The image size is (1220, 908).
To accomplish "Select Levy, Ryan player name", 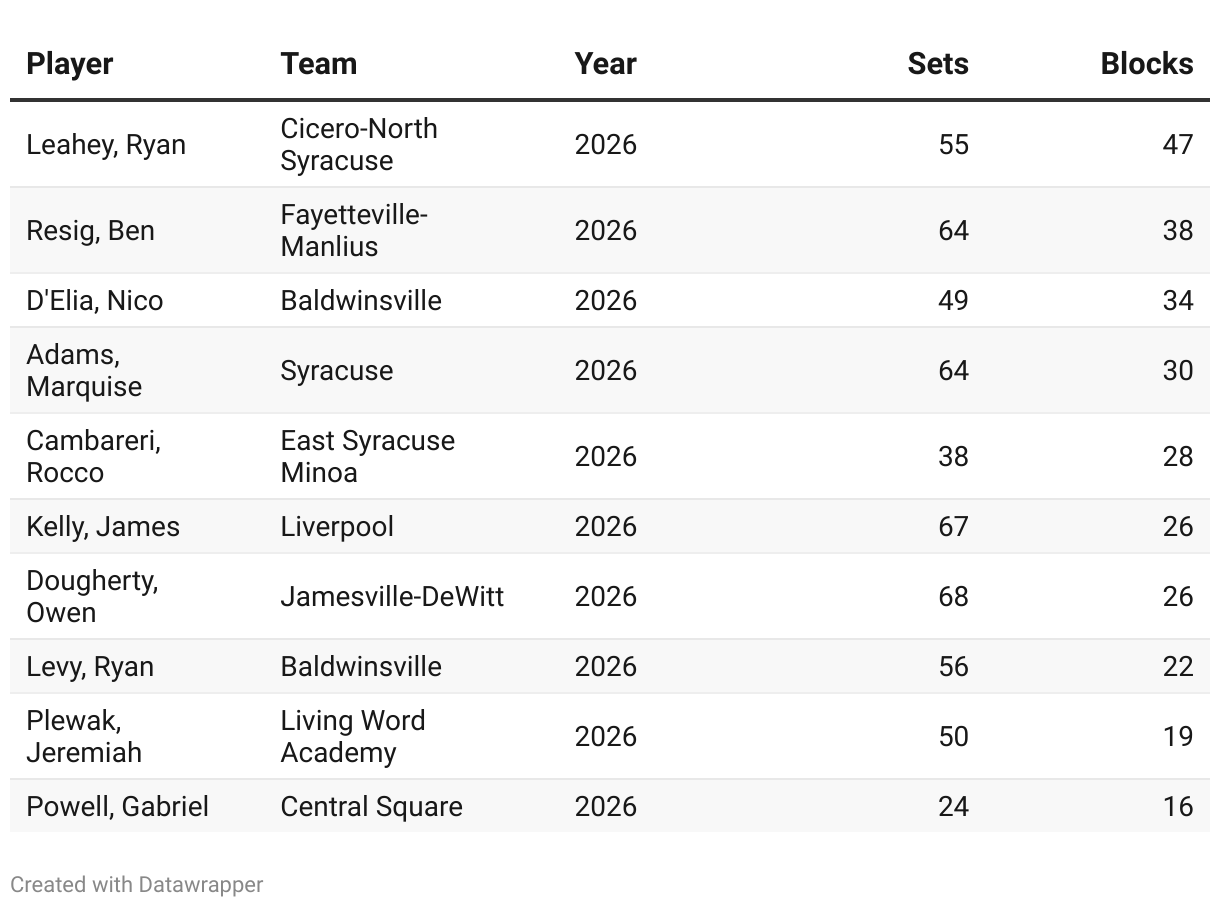I will click(90, 667).
